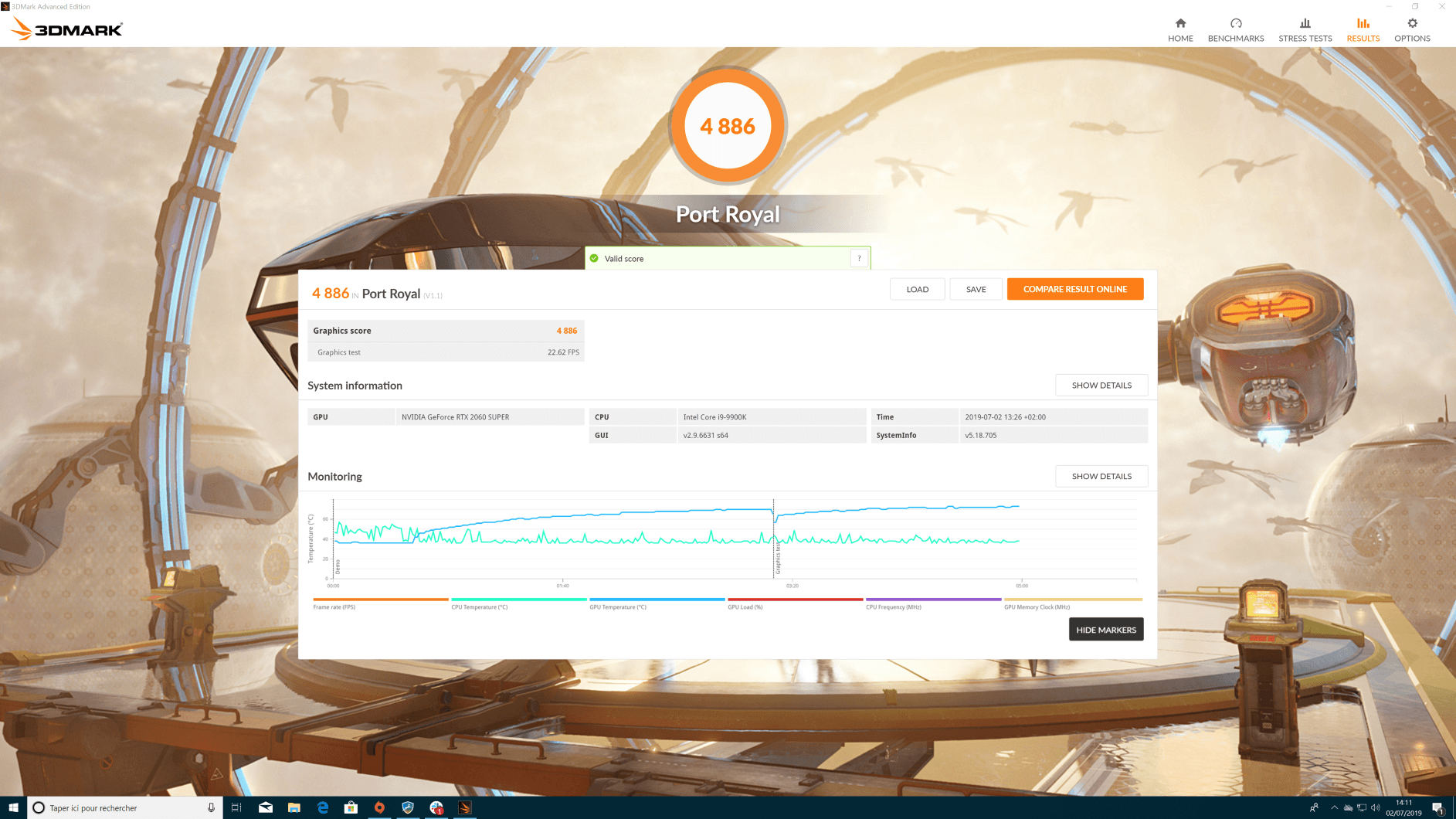Select the Results section

[x=1363, y=29]
